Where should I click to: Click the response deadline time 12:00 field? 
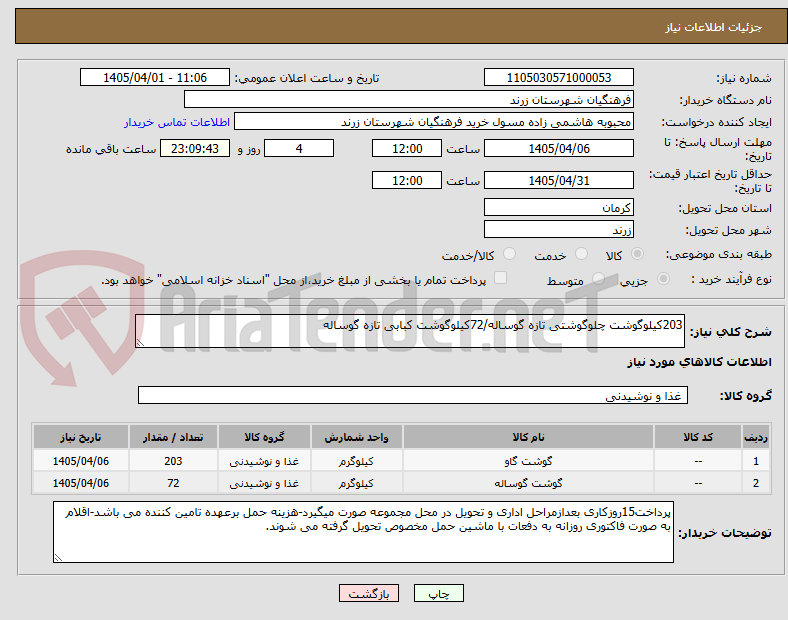pyautogui.click(x=407, y=148)
